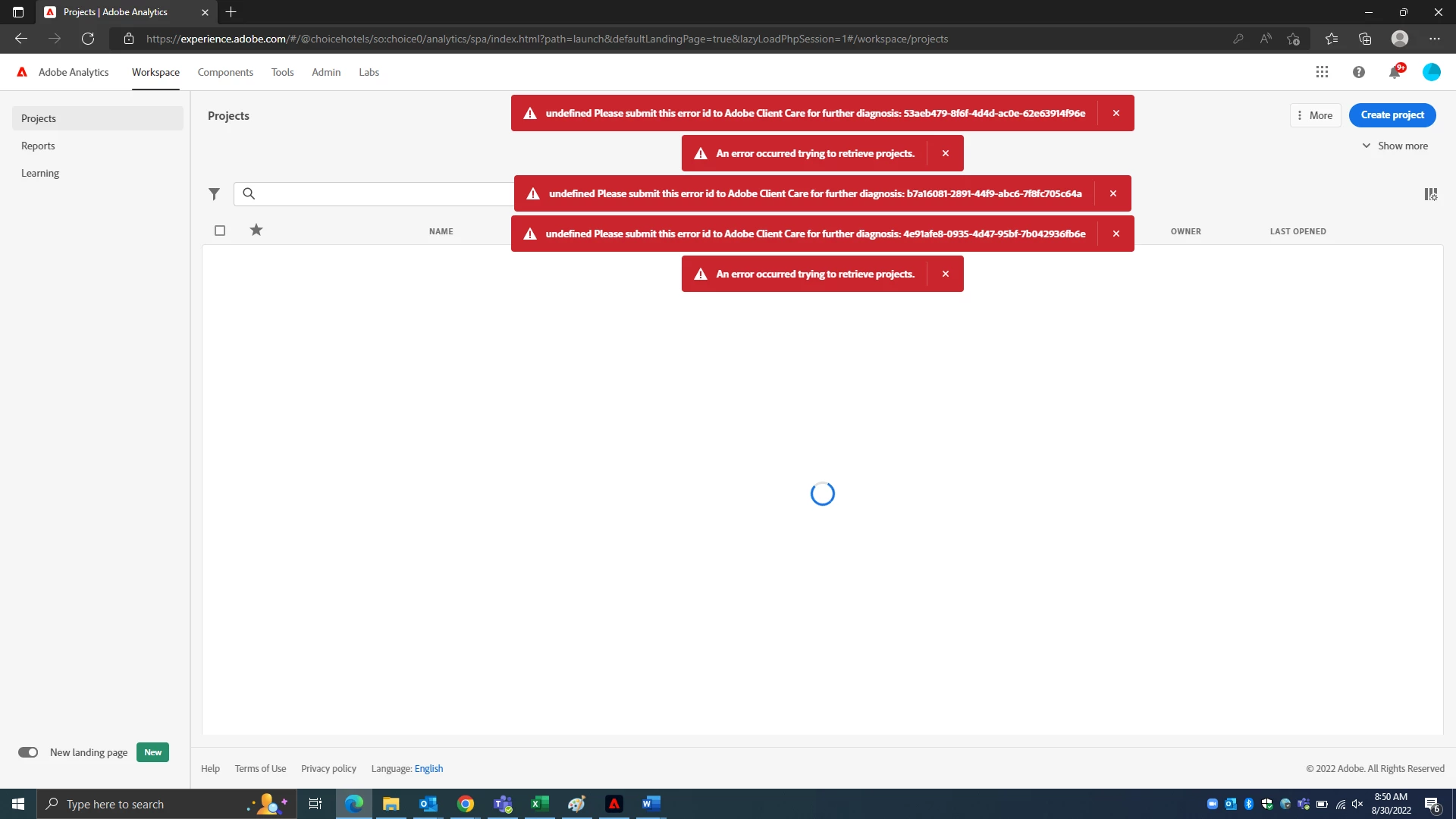Click into the projects search field
This screenshot has height=819, width=1456.
(x=379, y=194)
